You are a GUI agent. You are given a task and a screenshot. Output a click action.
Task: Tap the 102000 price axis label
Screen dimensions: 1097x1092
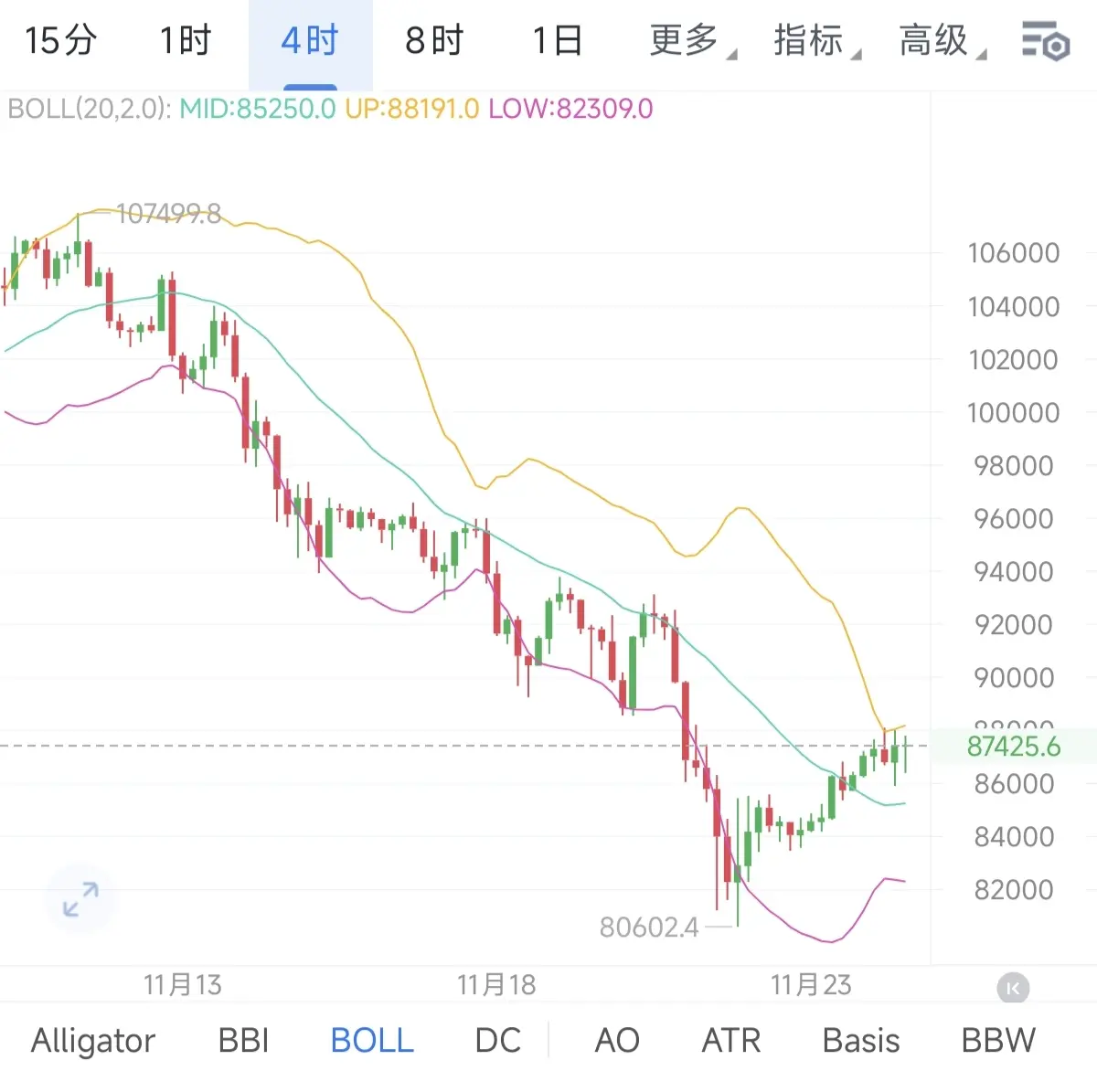point(1014,360)
